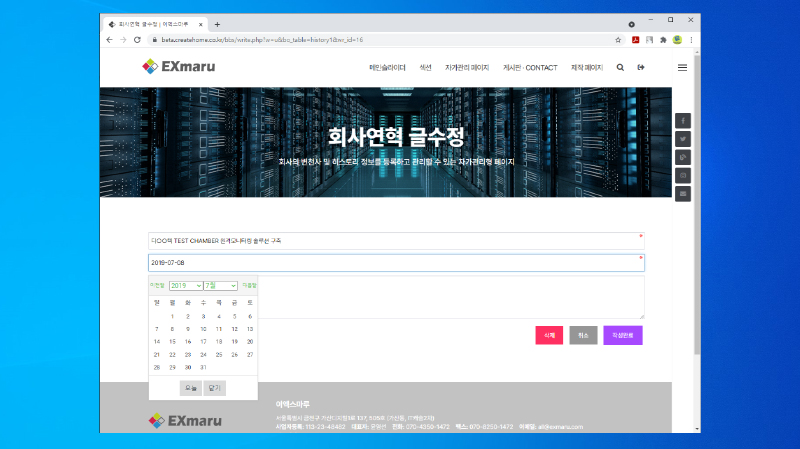This screenshot has width=800, height=449.
Task: Bookmark this page with the star icon
Action: 618,40
